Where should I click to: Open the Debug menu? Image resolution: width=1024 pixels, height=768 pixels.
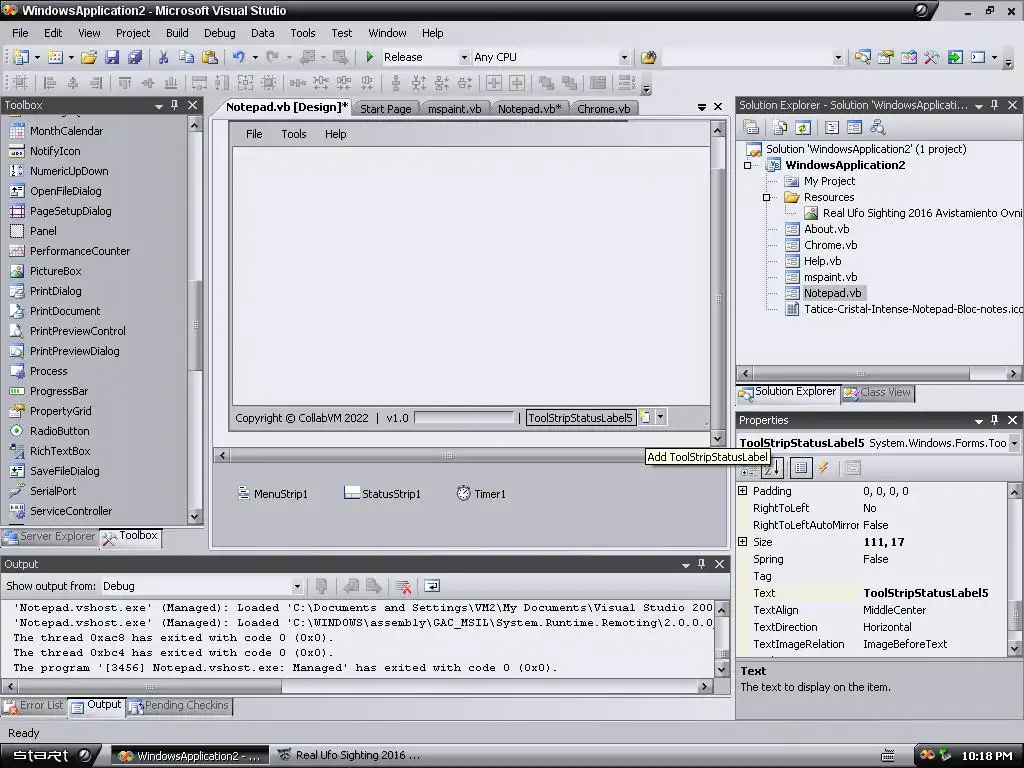219,33
